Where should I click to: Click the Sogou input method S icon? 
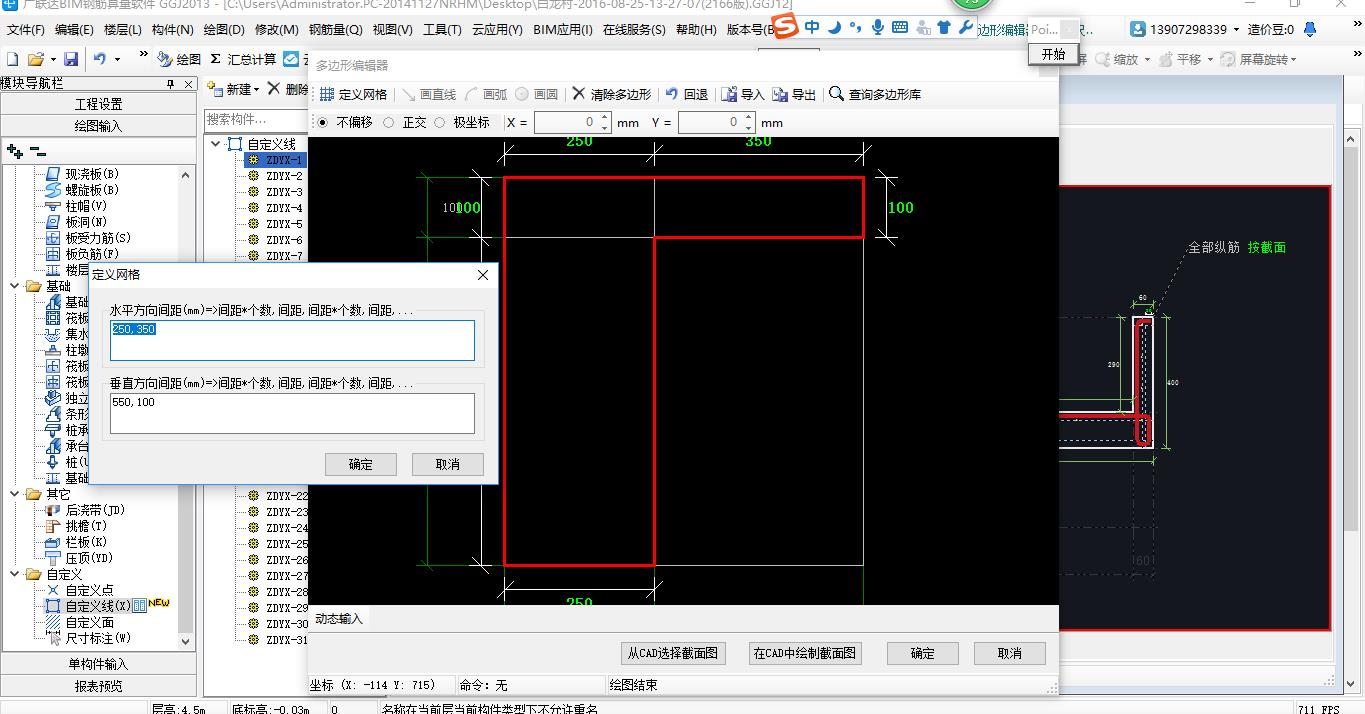[x=787, y=27]
